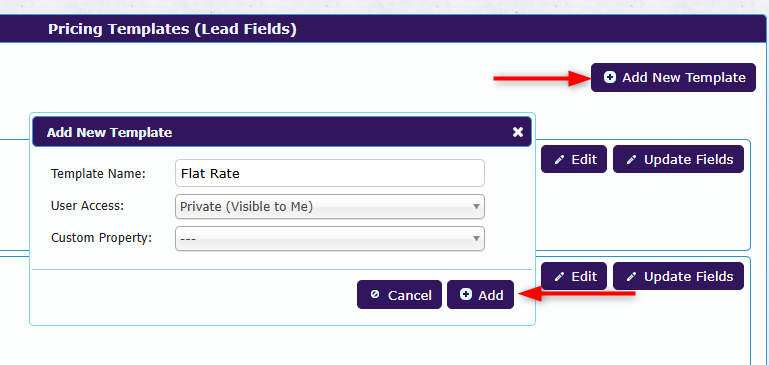Click pencil icon on first Edit button

pyautogui.click(x=559, y=159)
